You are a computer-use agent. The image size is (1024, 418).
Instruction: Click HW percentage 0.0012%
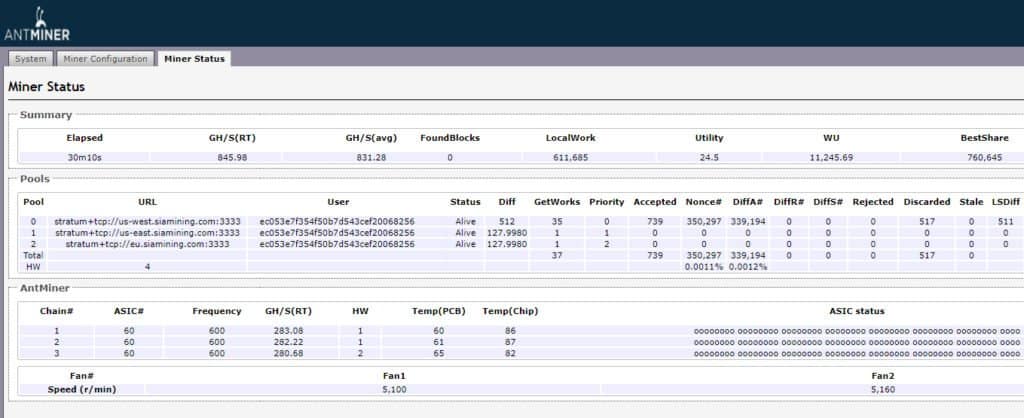(x=748, y=266)
